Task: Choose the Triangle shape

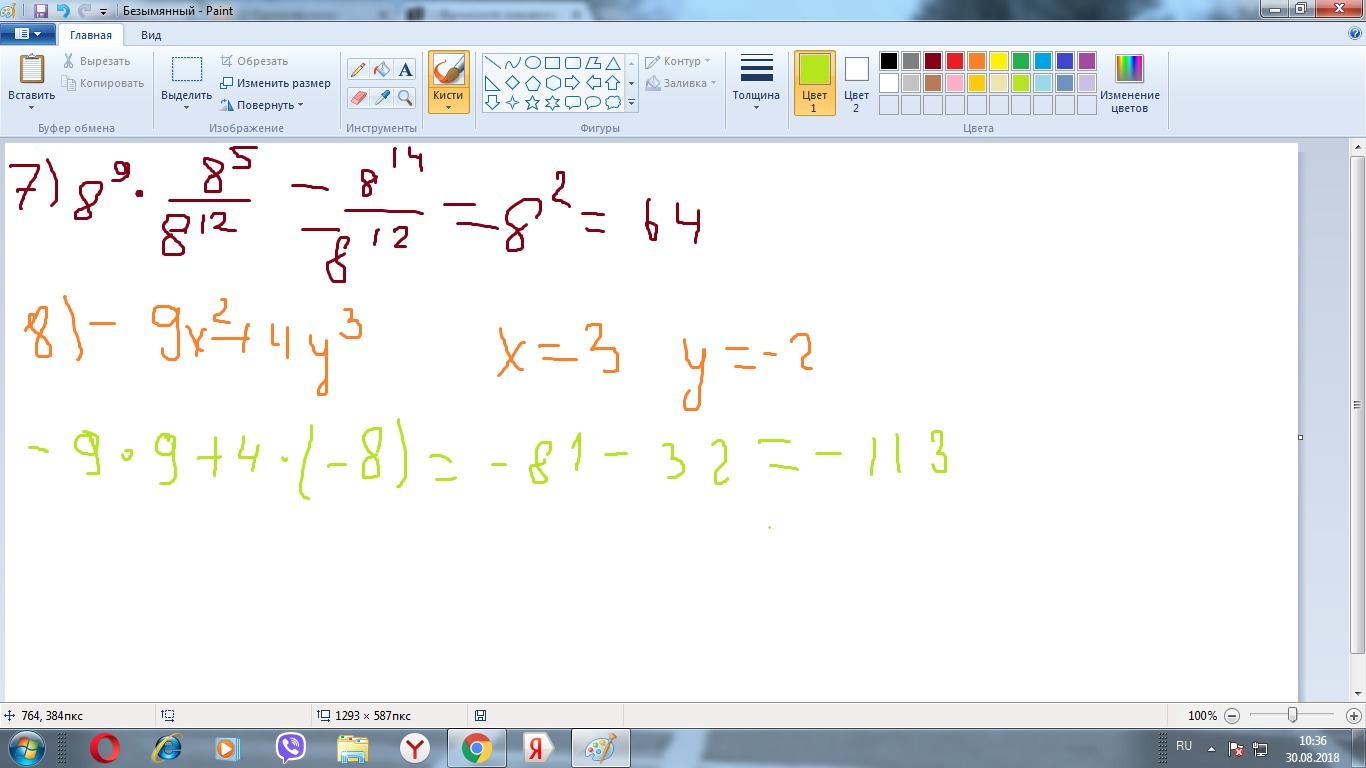Action: tap(613, 62)
